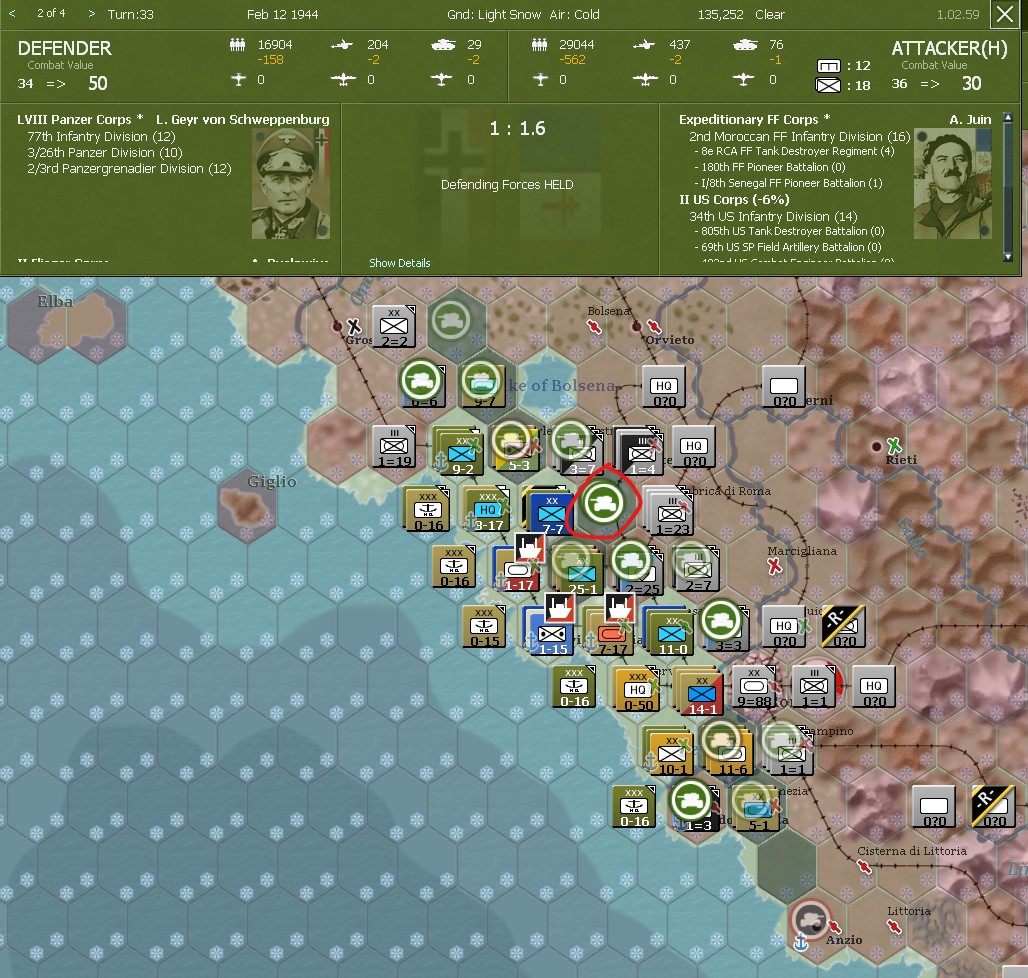Select the 1-15 blue infantry counter
The height and width of the screenshot is (978, 1028).
[x=552, y=633]
